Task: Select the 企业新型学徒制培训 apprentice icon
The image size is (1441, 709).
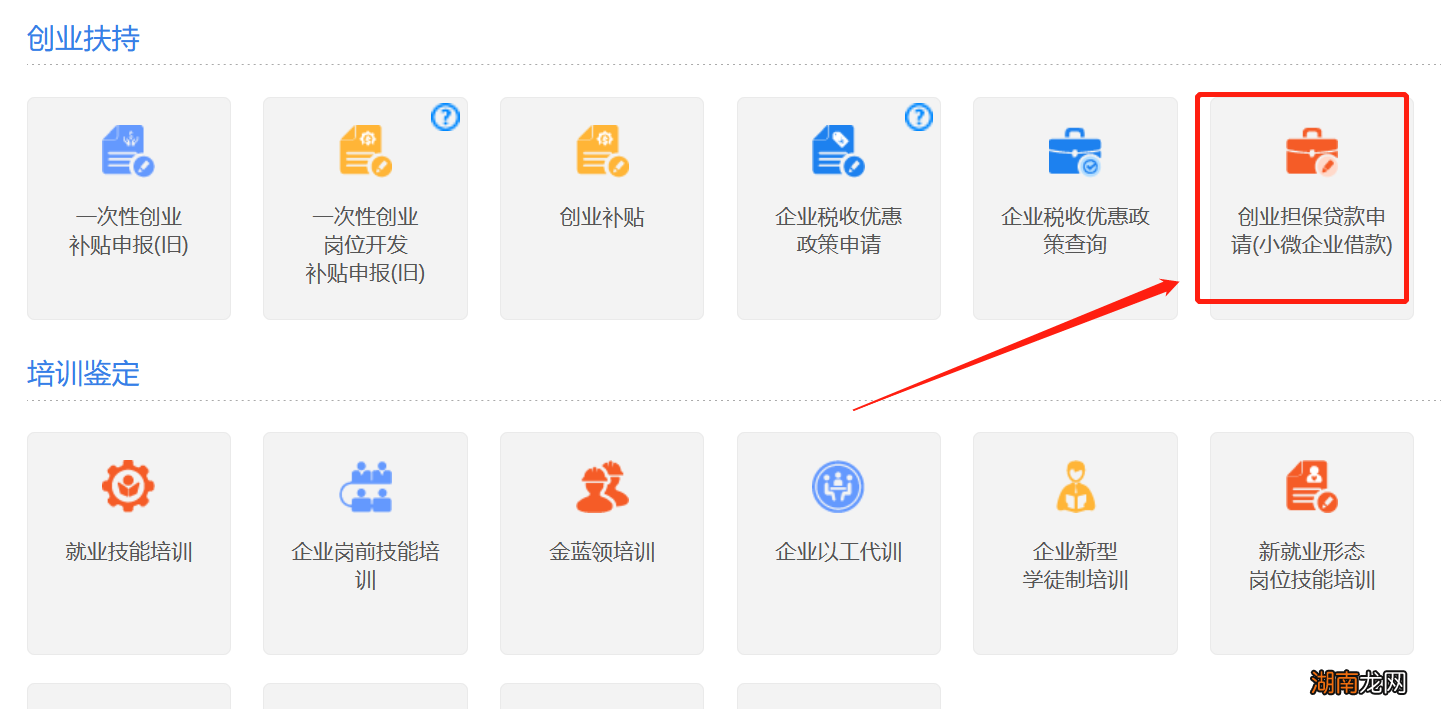Action: pos(1075,485)
